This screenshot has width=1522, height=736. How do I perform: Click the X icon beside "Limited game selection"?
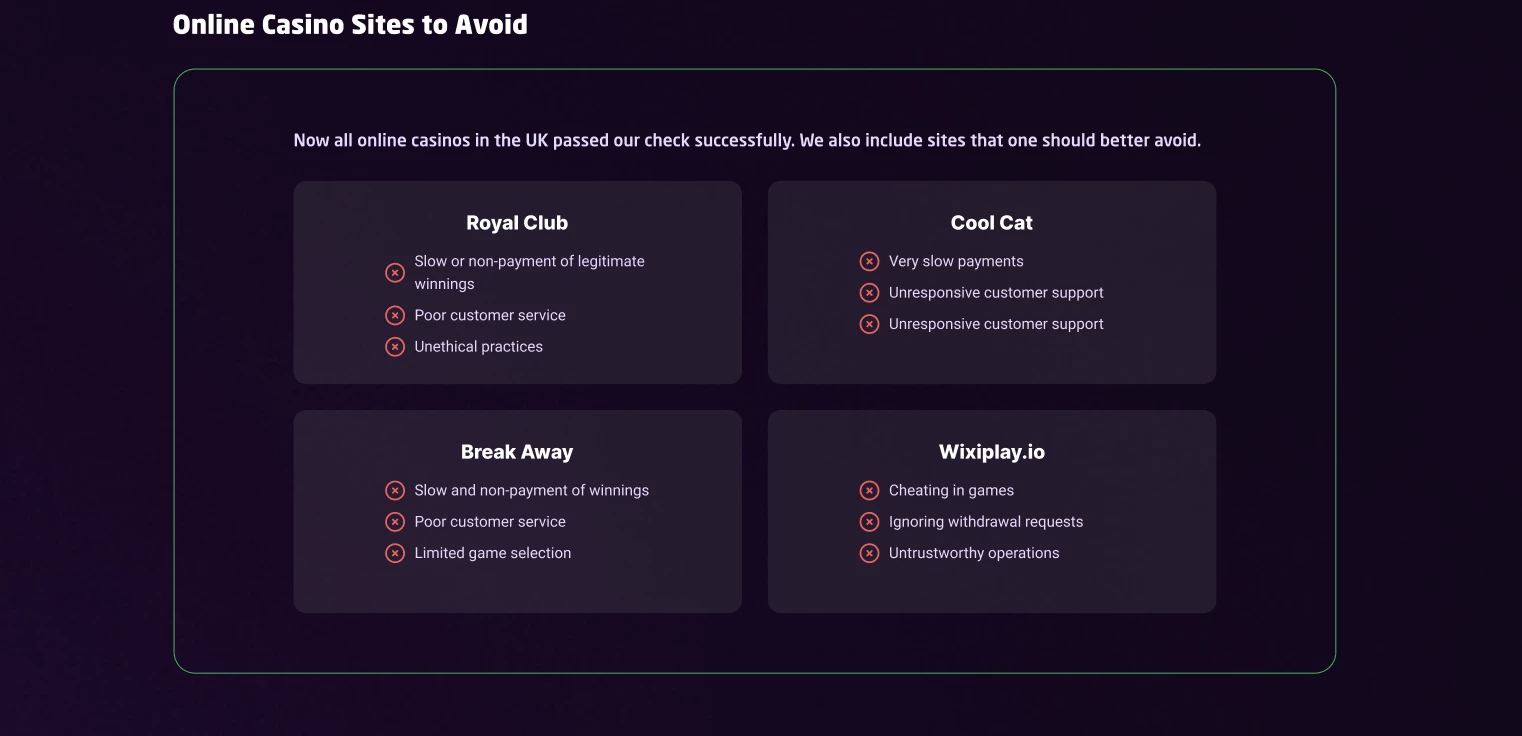[x=395, y=553]
